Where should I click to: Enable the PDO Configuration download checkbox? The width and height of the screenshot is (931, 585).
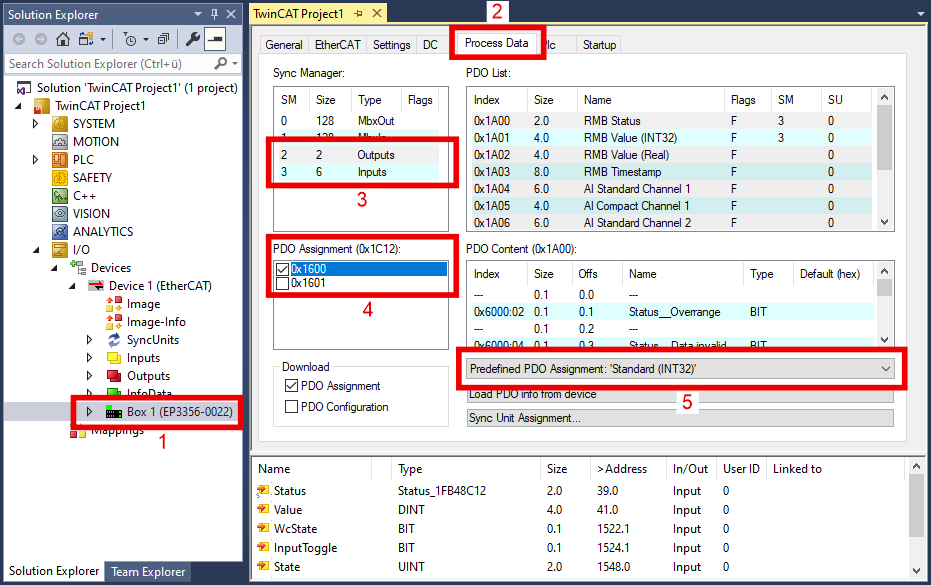pos(292,407)
